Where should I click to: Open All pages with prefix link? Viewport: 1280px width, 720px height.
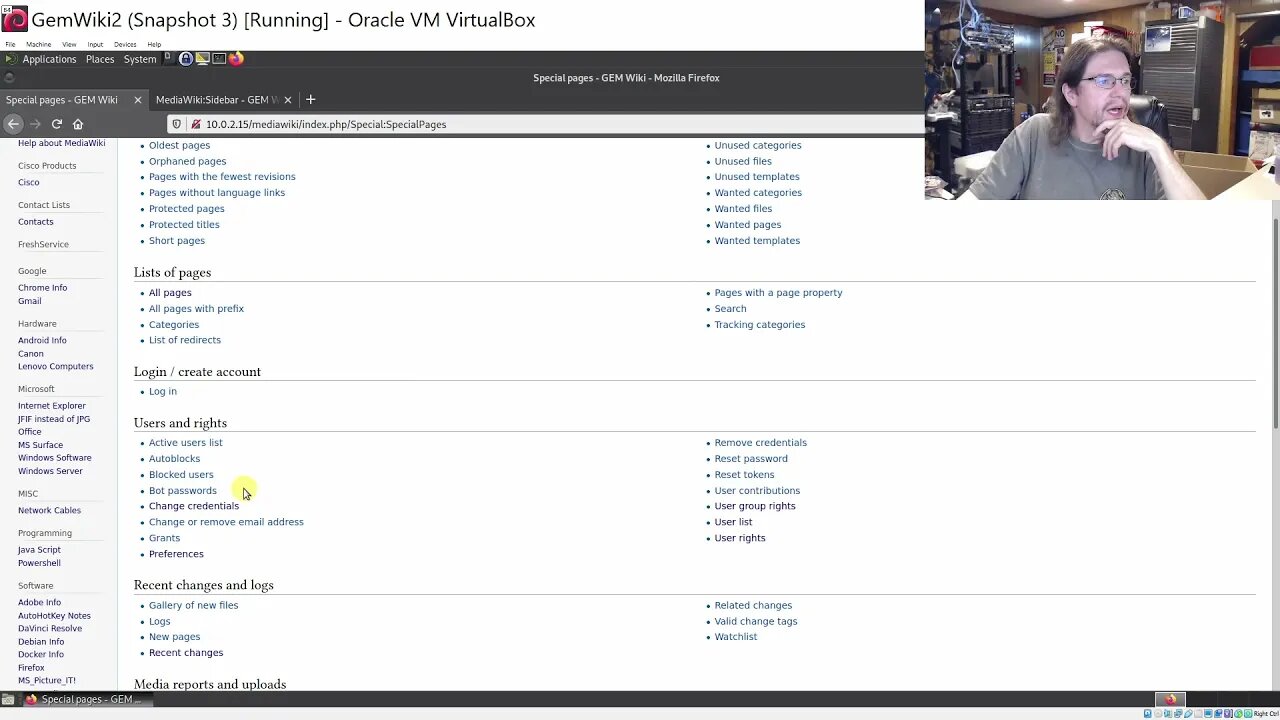pyautogui.click(x=196, y=309)
